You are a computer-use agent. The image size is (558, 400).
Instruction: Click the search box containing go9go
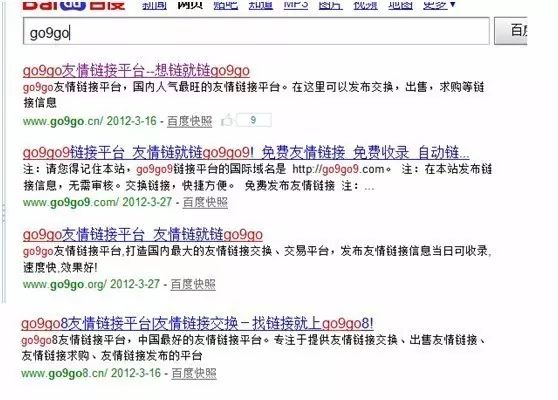coord(256,31)
